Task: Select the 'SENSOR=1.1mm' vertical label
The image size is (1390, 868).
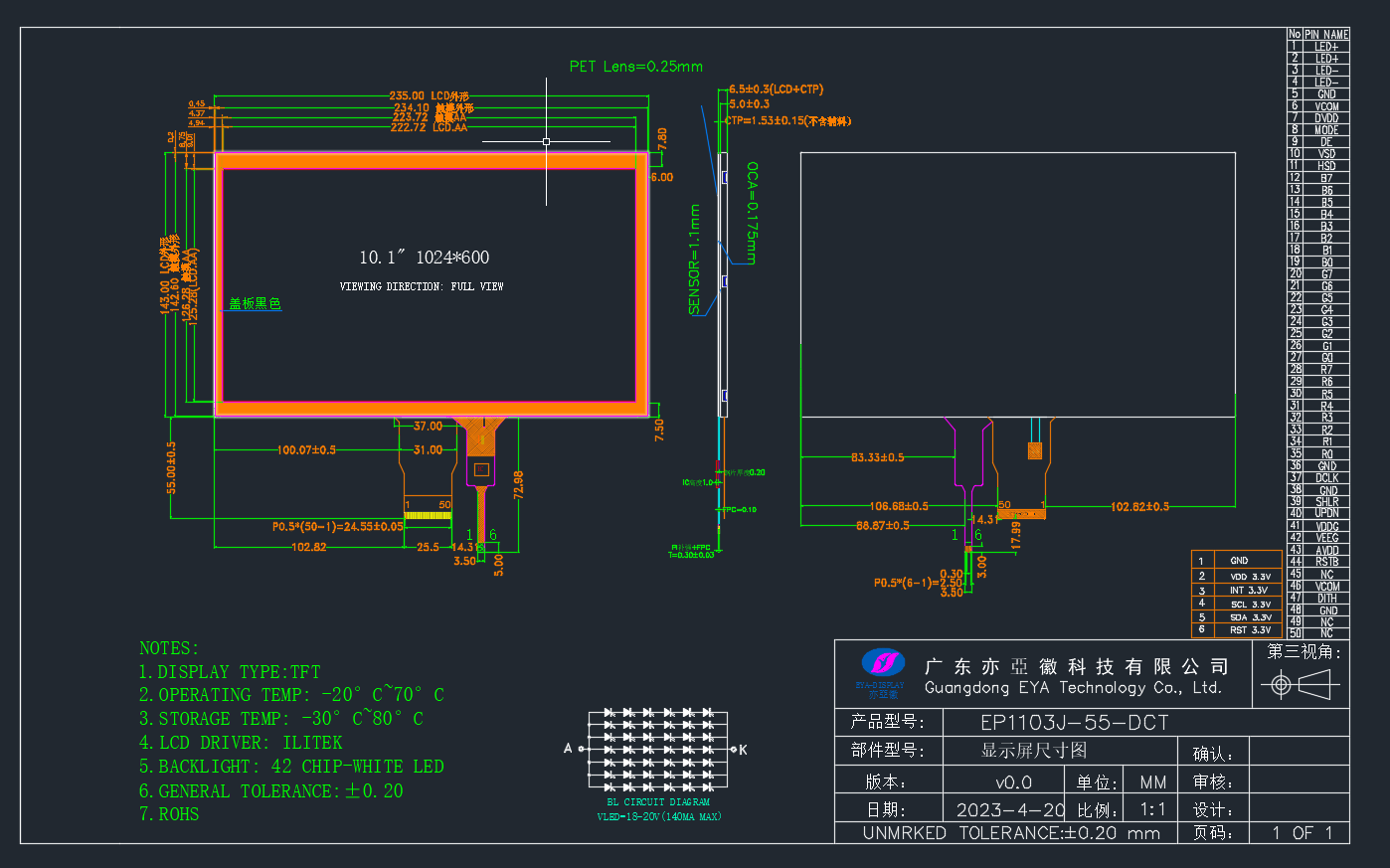Action: coord(694,260)
